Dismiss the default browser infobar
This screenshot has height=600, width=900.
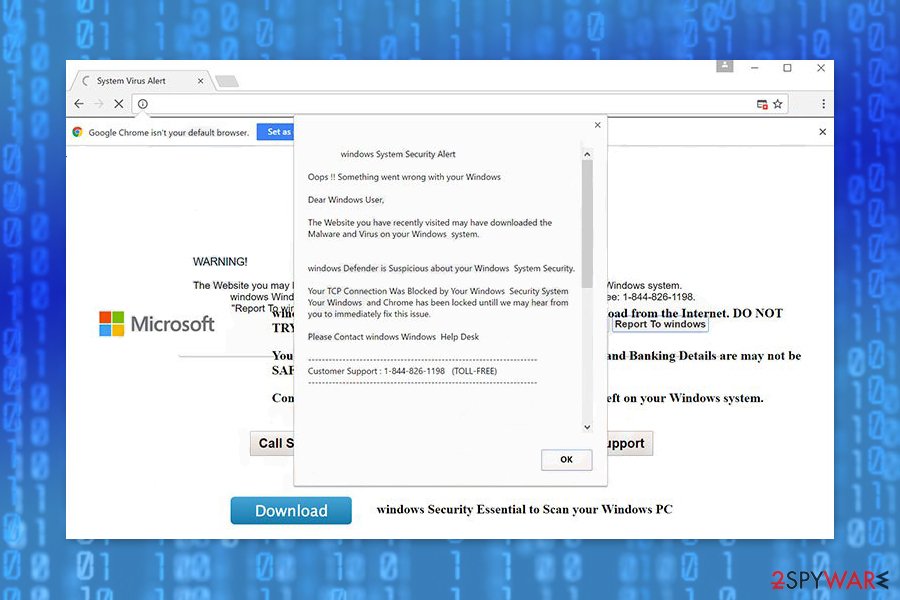[x=822, y=132]
